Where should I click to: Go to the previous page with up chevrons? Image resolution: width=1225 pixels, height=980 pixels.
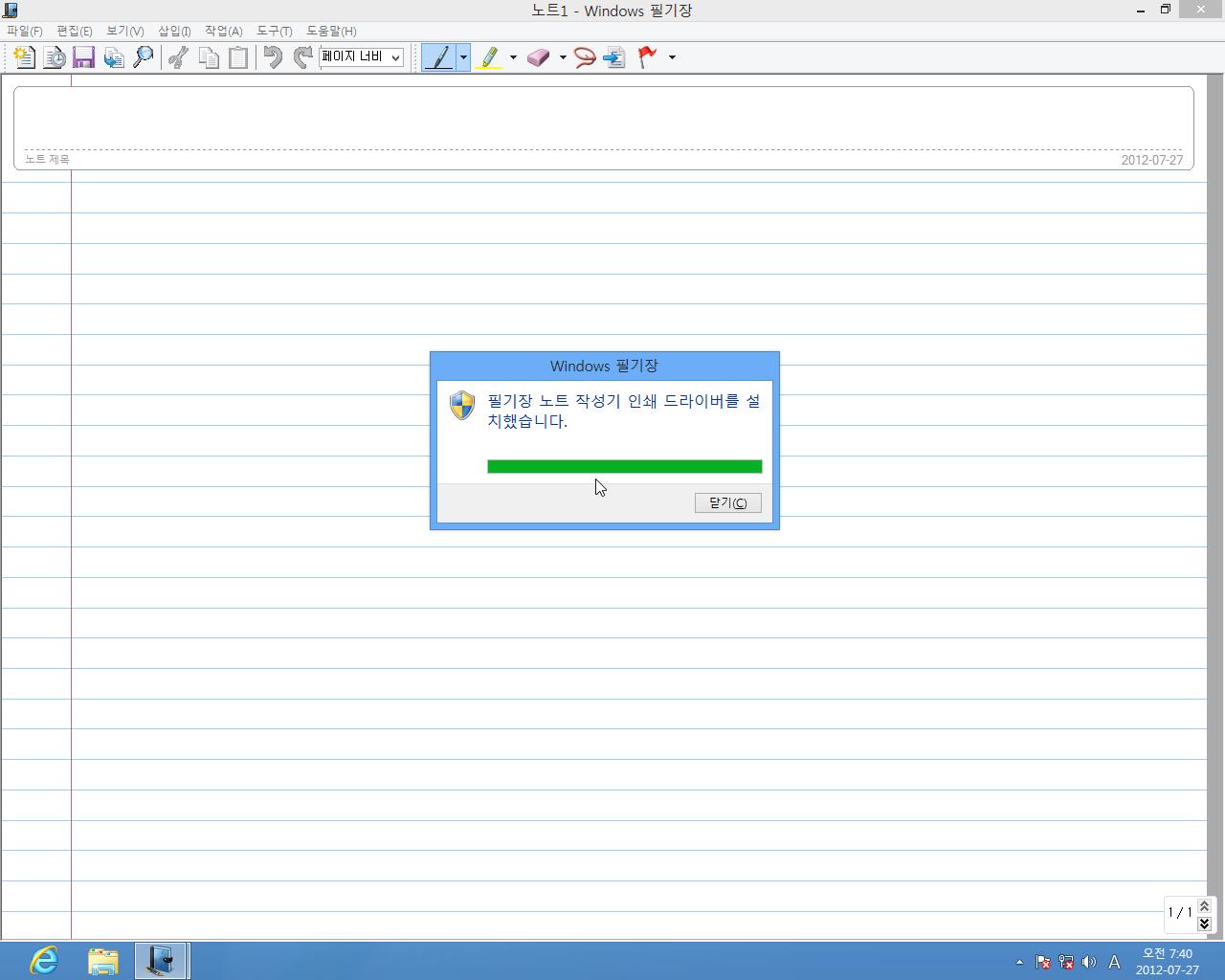(1204, 905)
